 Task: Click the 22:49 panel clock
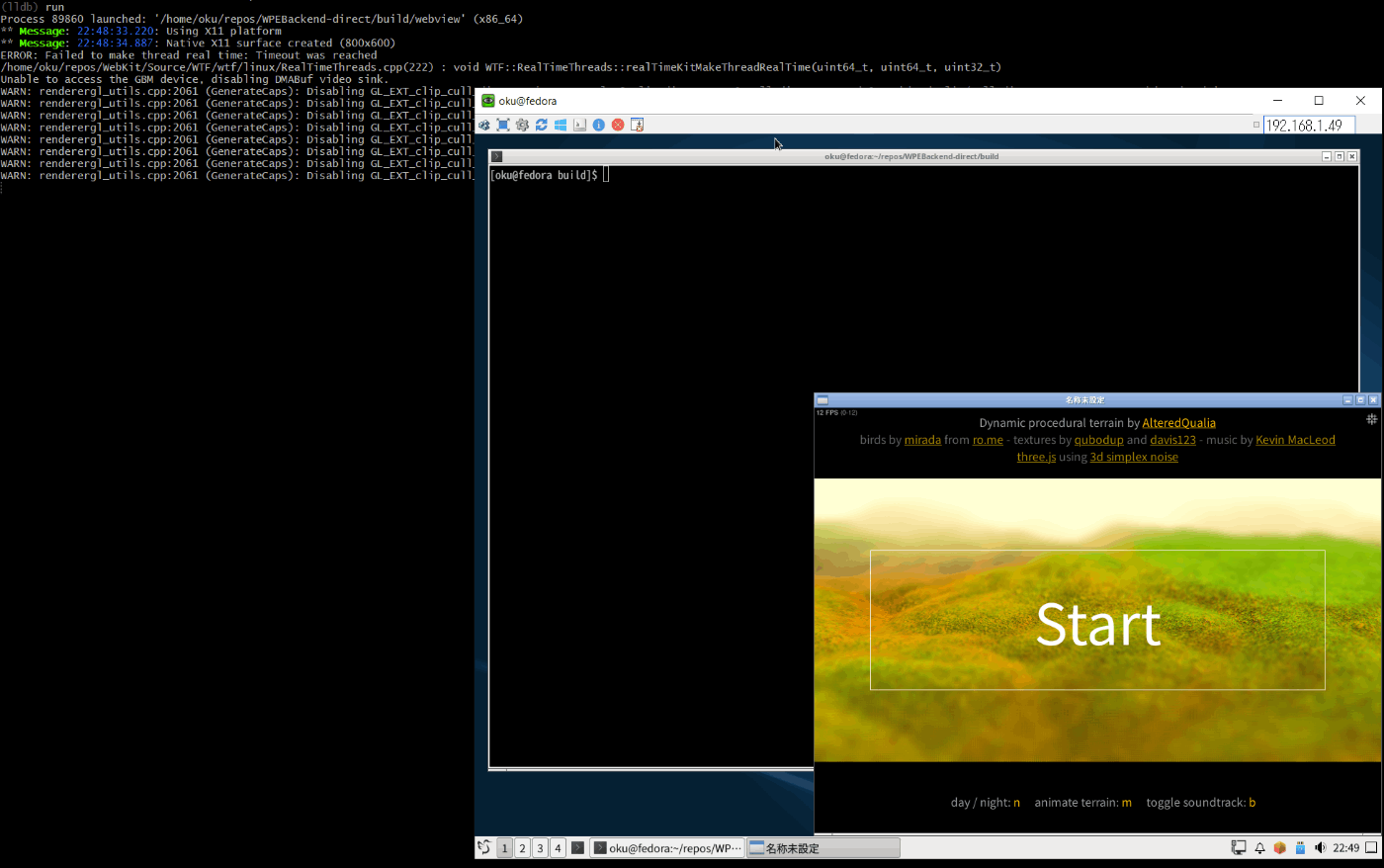(1345, 848)
